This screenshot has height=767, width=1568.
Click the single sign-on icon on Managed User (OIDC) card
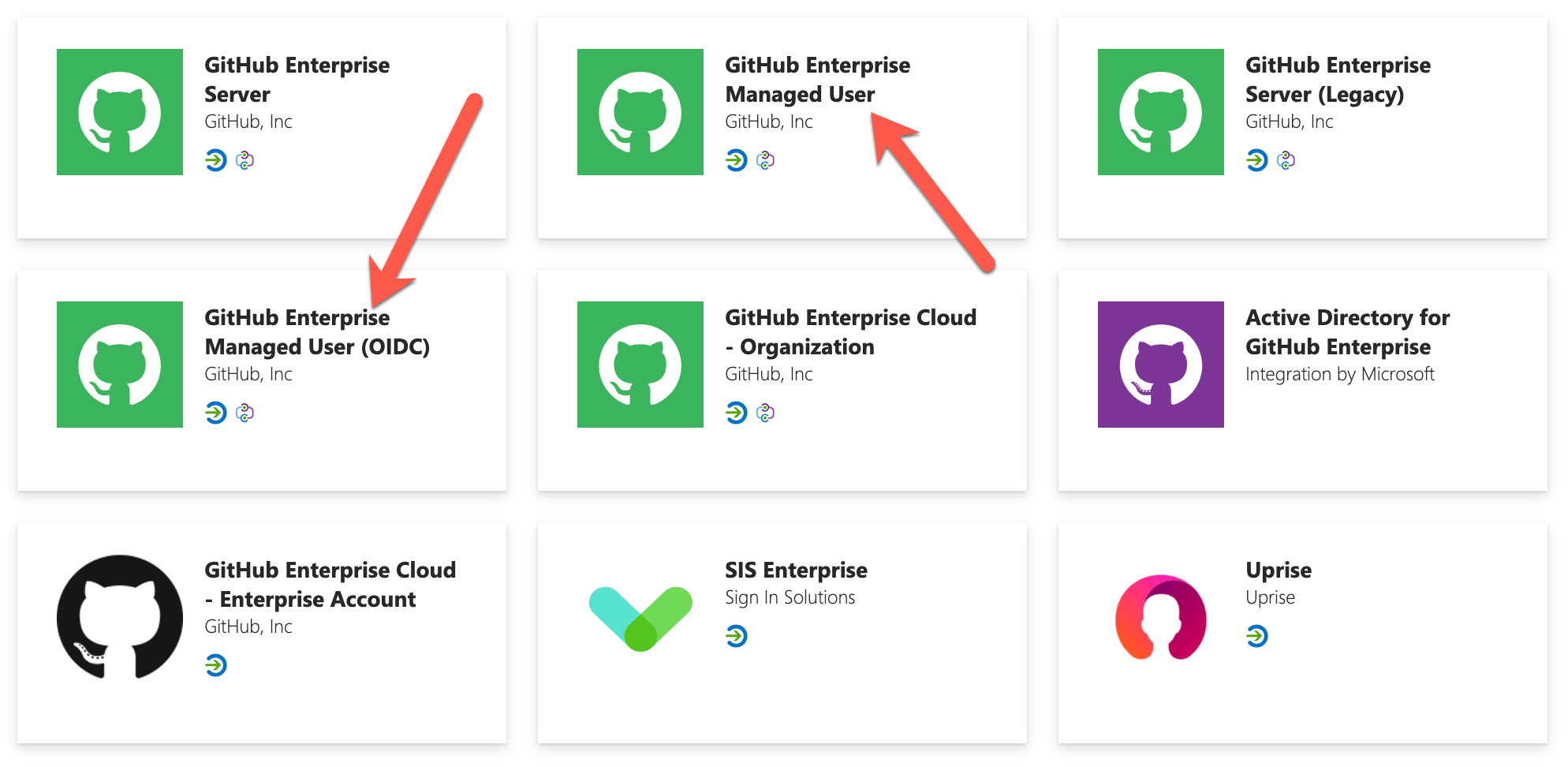coord(216,413)
